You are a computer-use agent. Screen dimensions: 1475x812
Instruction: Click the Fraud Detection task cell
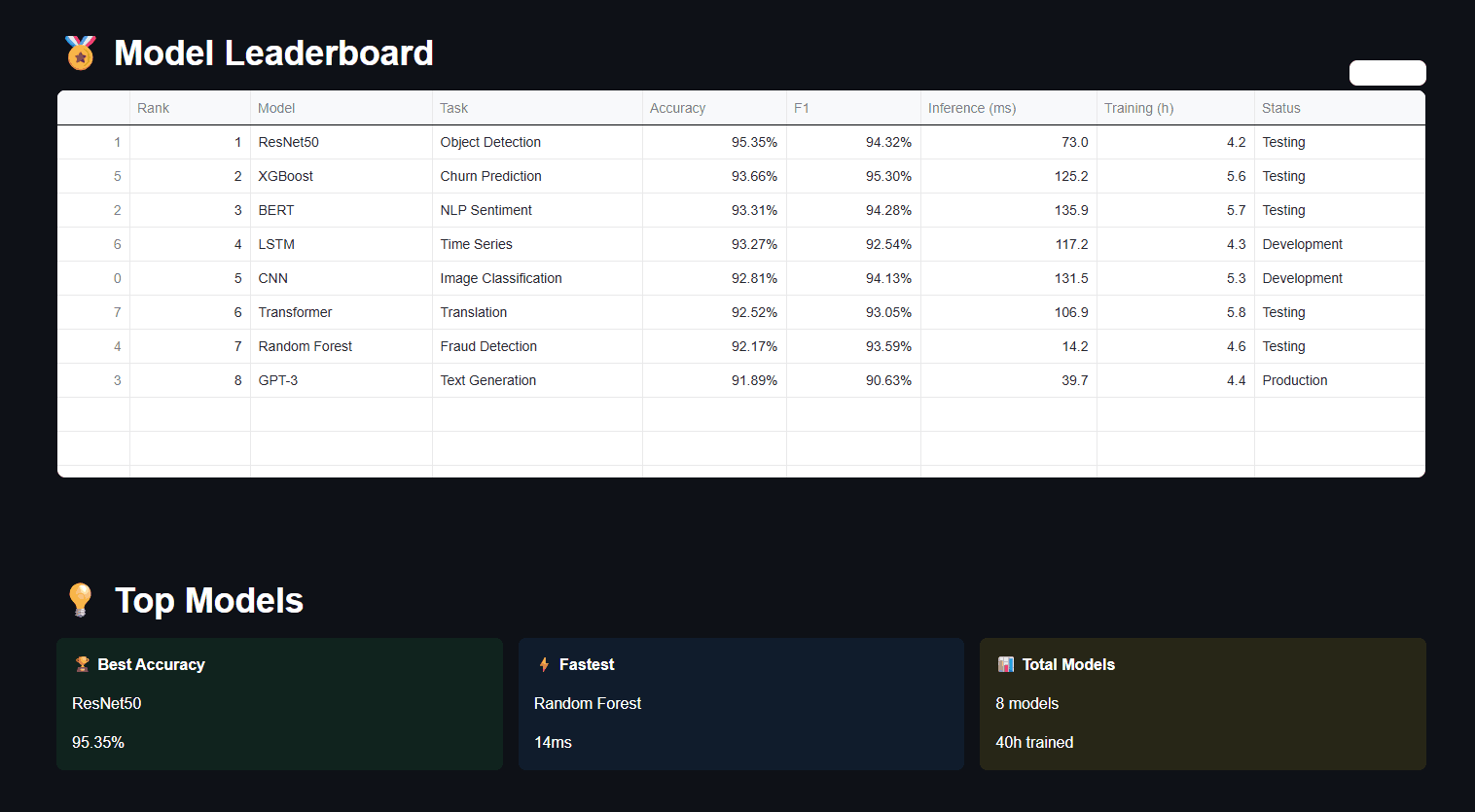tap(537, 346)
